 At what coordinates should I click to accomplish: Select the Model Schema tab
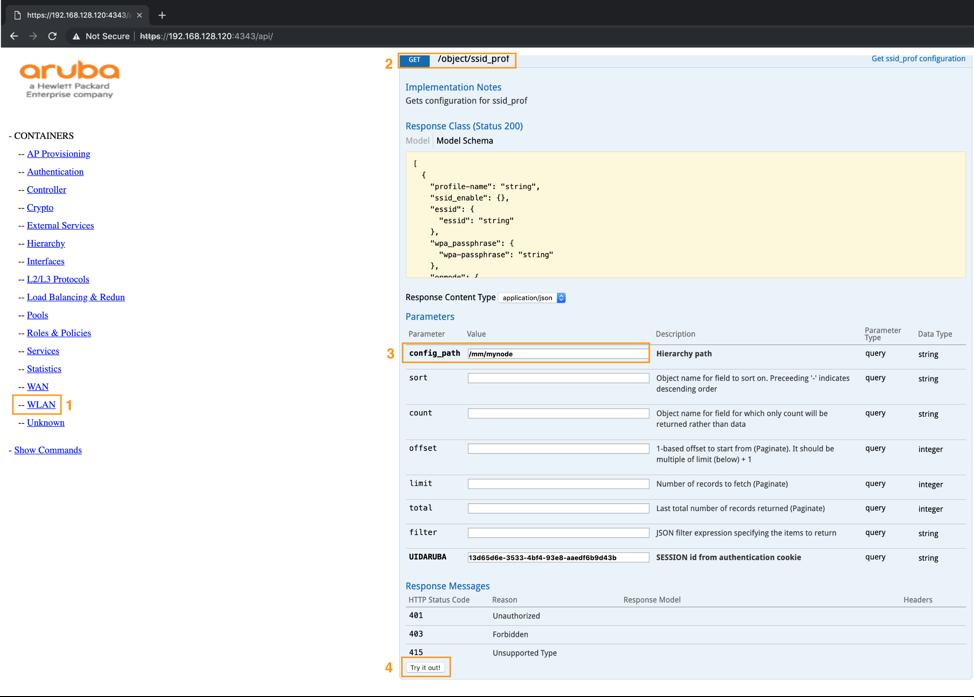click(464, 141)
